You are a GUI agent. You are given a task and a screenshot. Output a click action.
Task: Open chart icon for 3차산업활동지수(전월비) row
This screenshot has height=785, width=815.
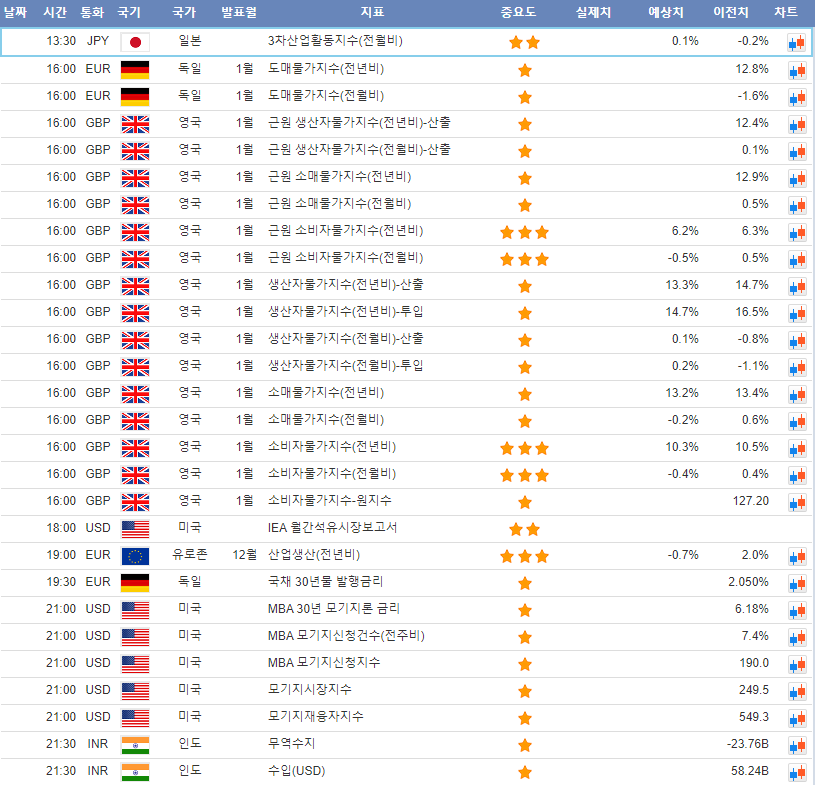[x=796, y=42]
